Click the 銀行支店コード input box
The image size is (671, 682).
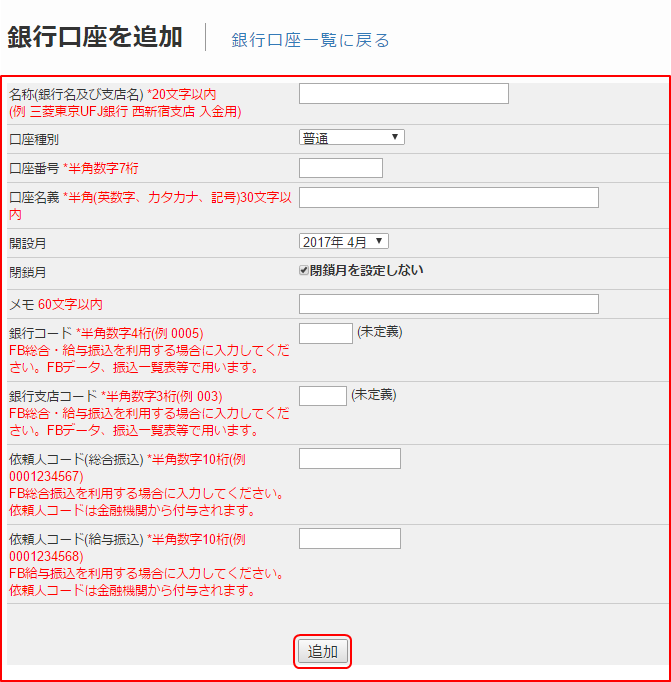point(322,396)
